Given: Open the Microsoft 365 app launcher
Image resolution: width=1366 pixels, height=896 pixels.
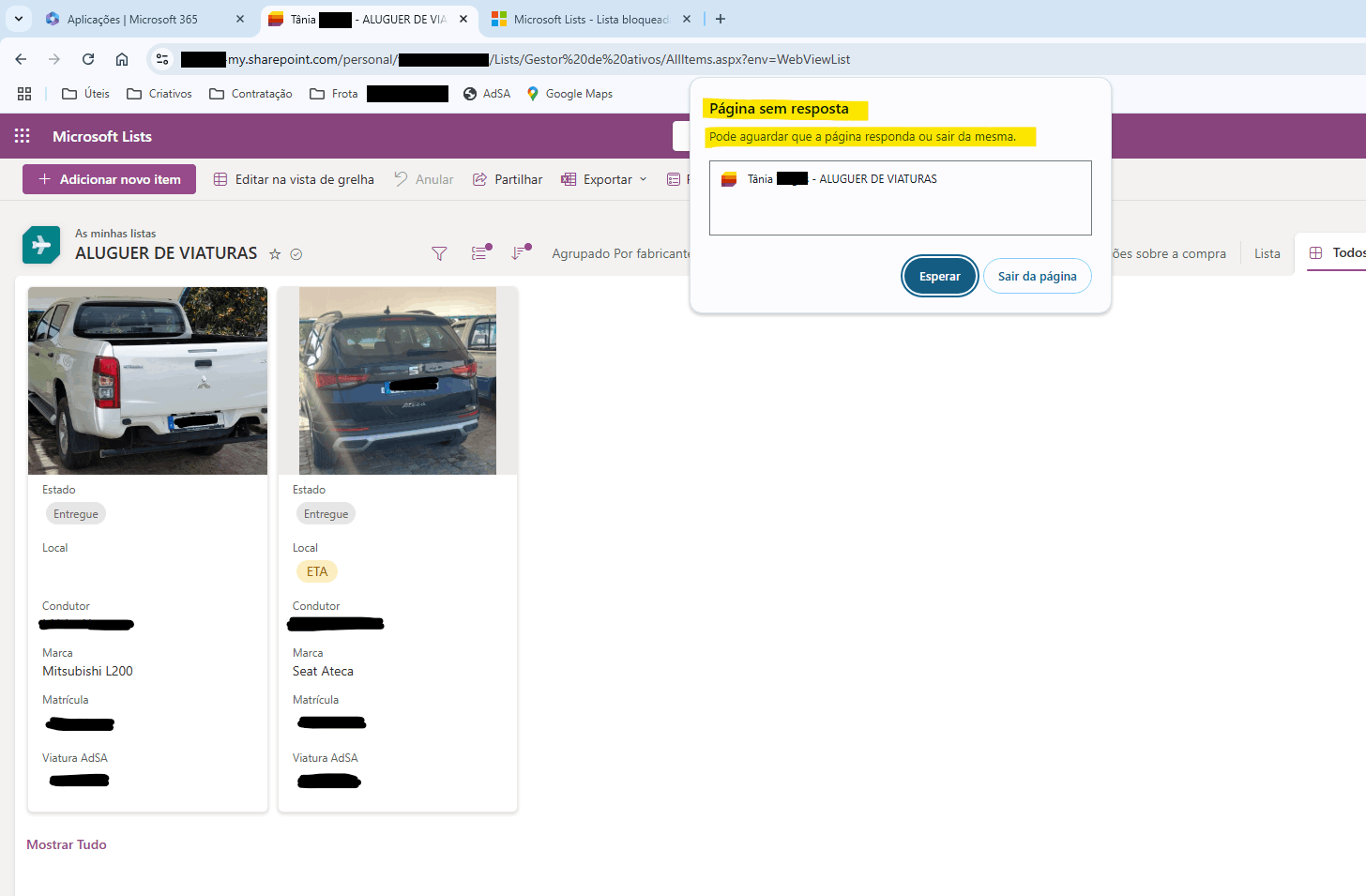Looking at the screenshot, I should (23, 136).
